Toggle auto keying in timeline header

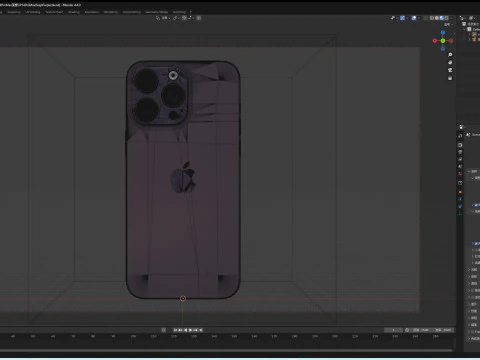(164, 330)
